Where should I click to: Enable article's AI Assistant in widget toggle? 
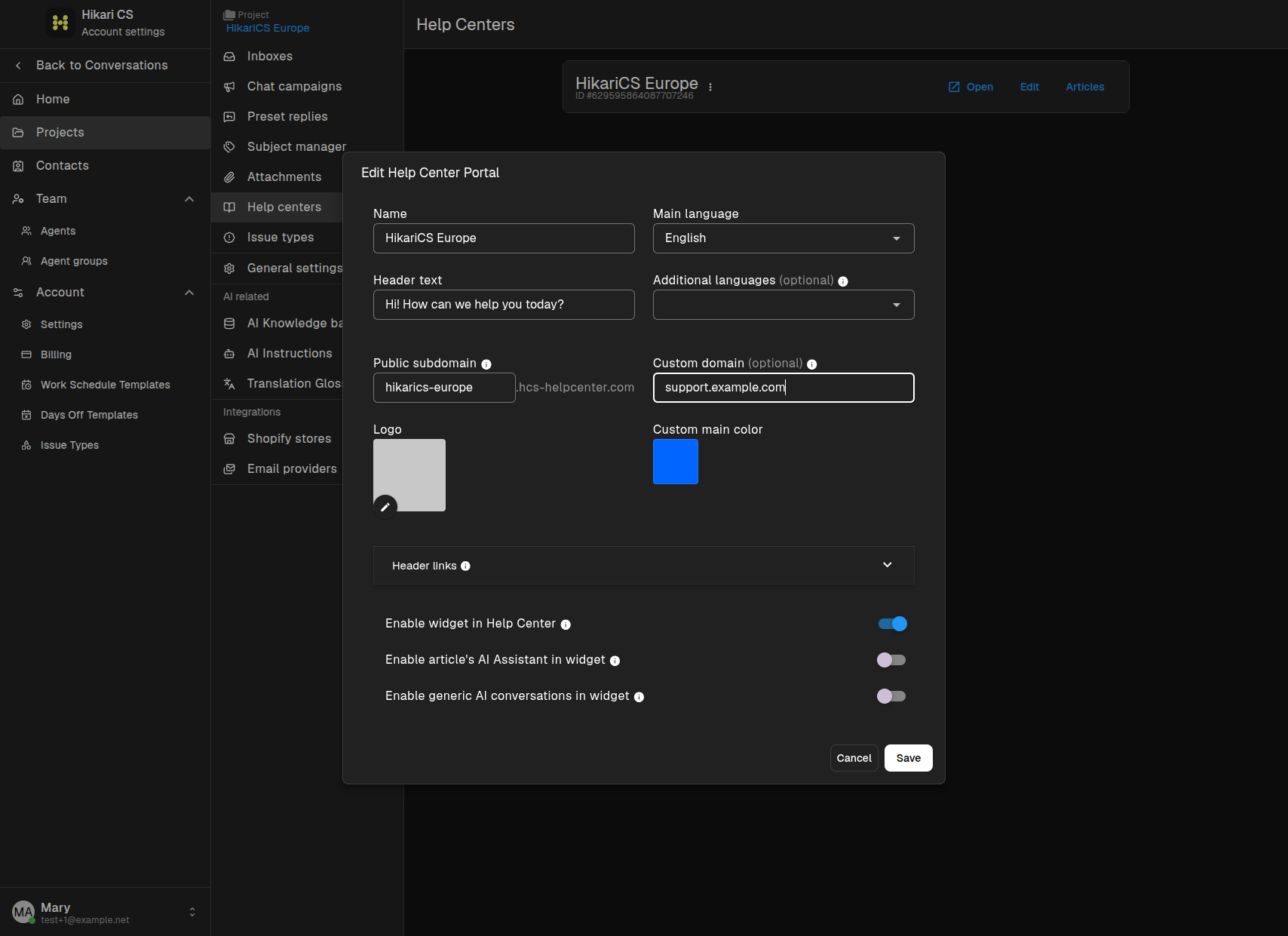click(x=891, y=660)
